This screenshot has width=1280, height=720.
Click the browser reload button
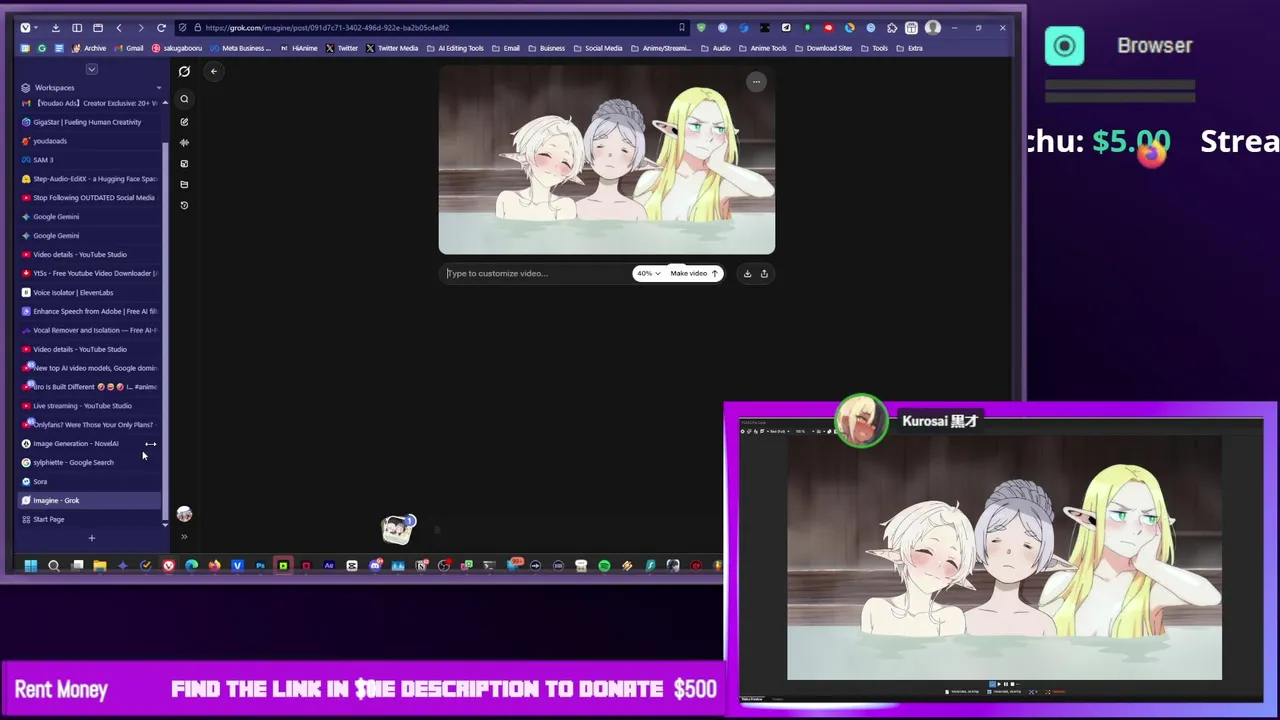[161, 28]
